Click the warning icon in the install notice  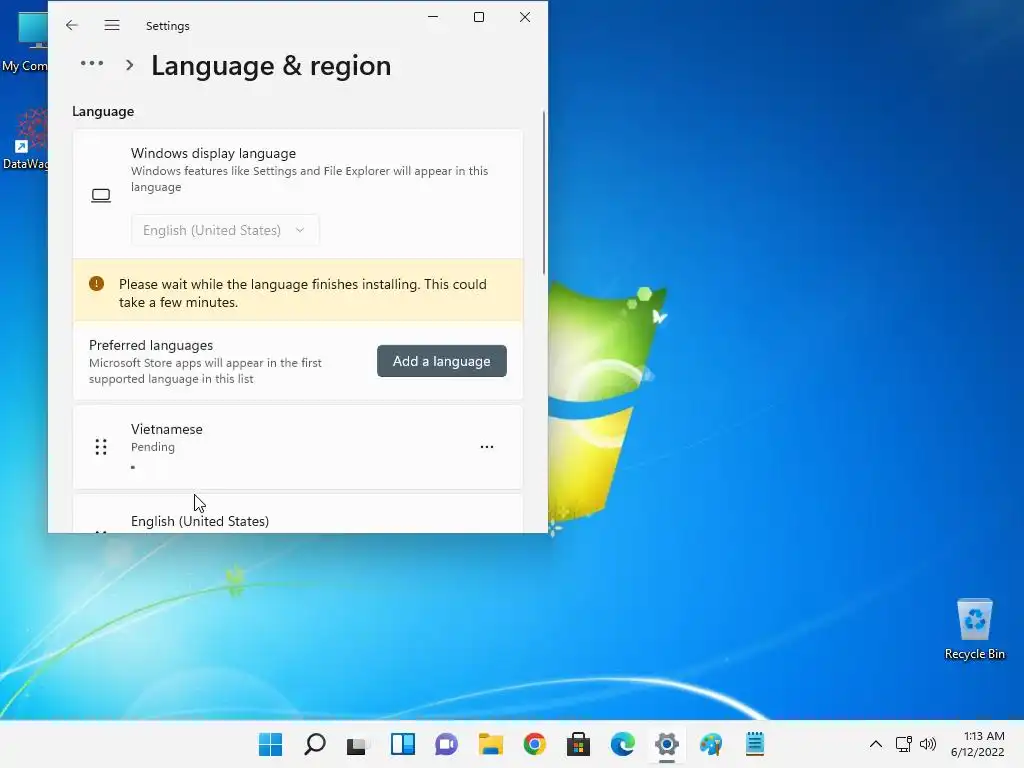coord(97,283)
